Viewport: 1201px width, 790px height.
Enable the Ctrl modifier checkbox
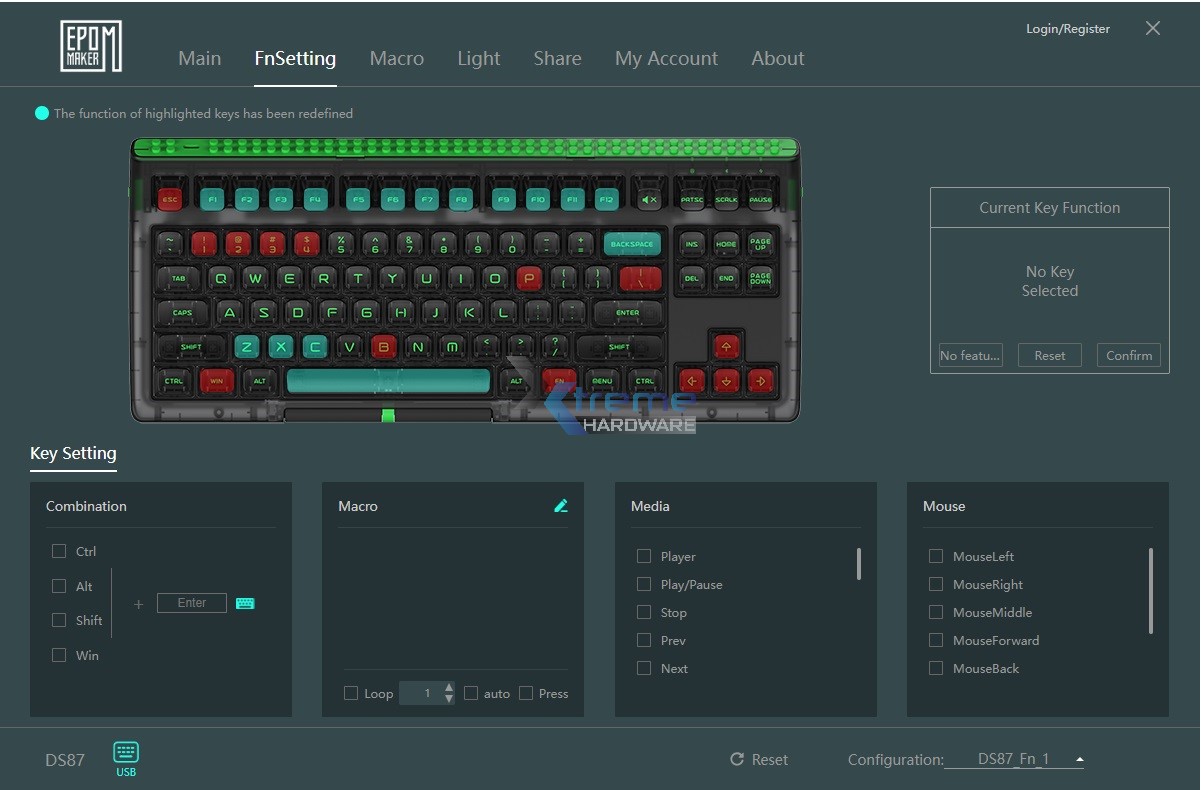(x=59, y=551)
